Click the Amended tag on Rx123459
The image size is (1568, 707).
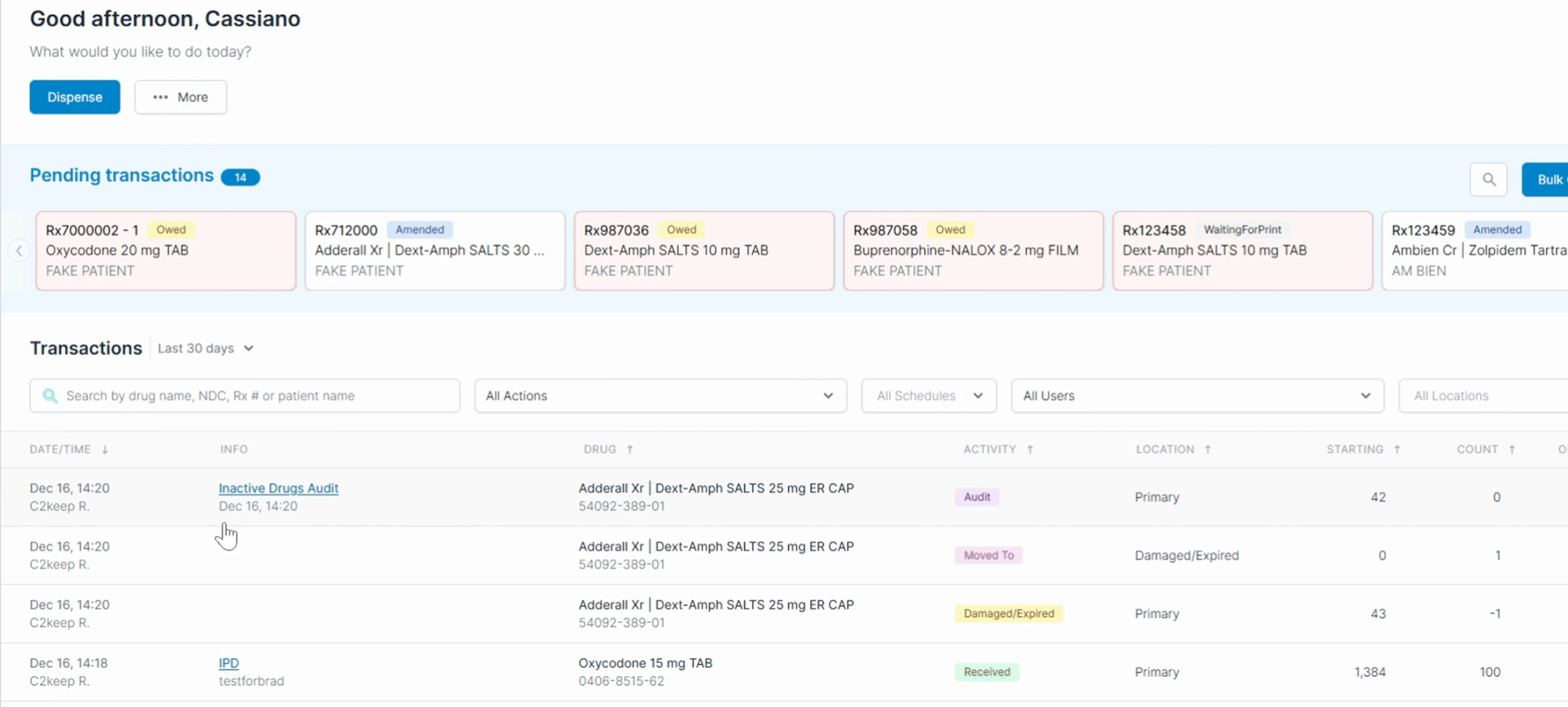(1497, 230)
